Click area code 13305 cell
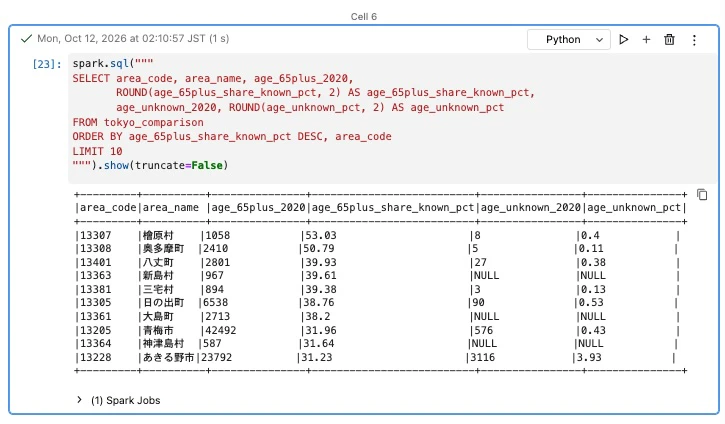This screenshot has width=725, height=424. 96,302
